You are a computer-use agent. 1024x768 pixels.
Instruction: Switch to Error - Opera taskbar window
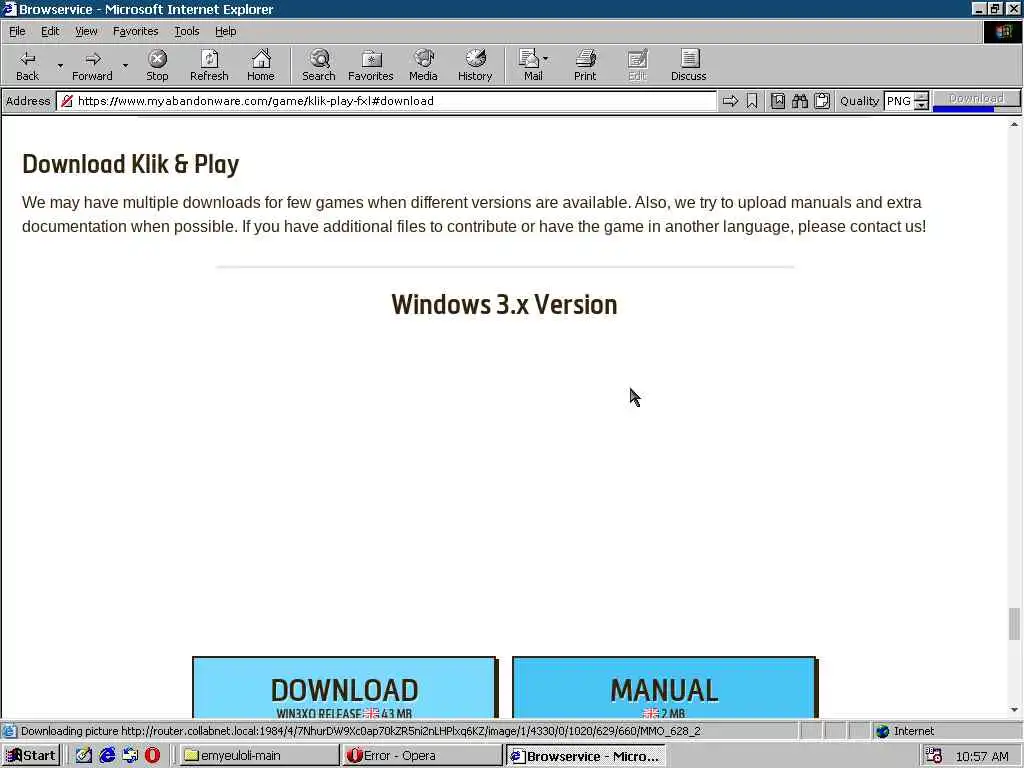pyautogui.click(x=422, y=756)
